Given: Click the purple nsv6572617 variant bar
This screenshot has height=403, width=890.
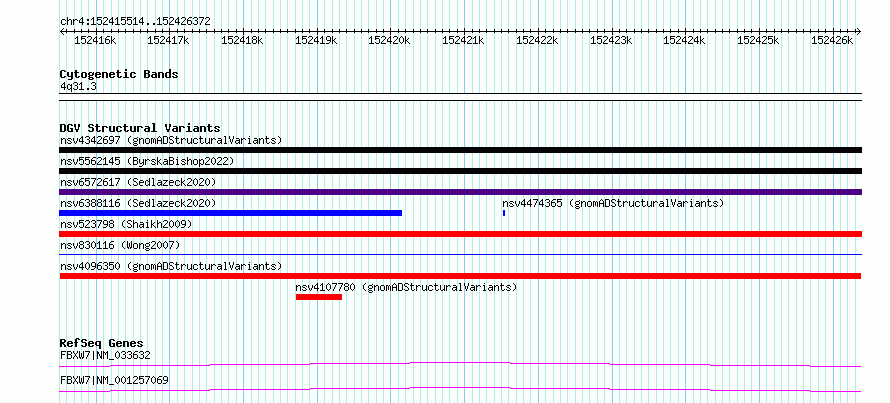Looking at the screenshot, I should 460,192.
